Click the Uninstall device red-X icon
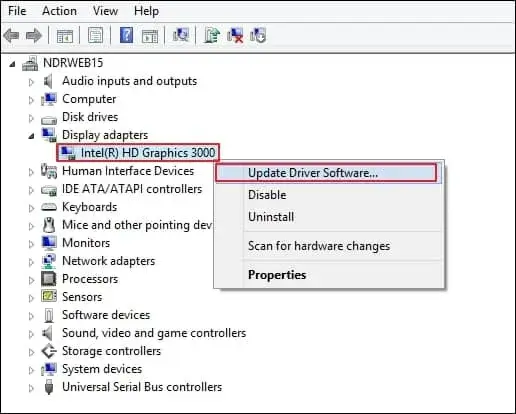The height and width of the screenshot is (414, 516). (x=235, y=35)
